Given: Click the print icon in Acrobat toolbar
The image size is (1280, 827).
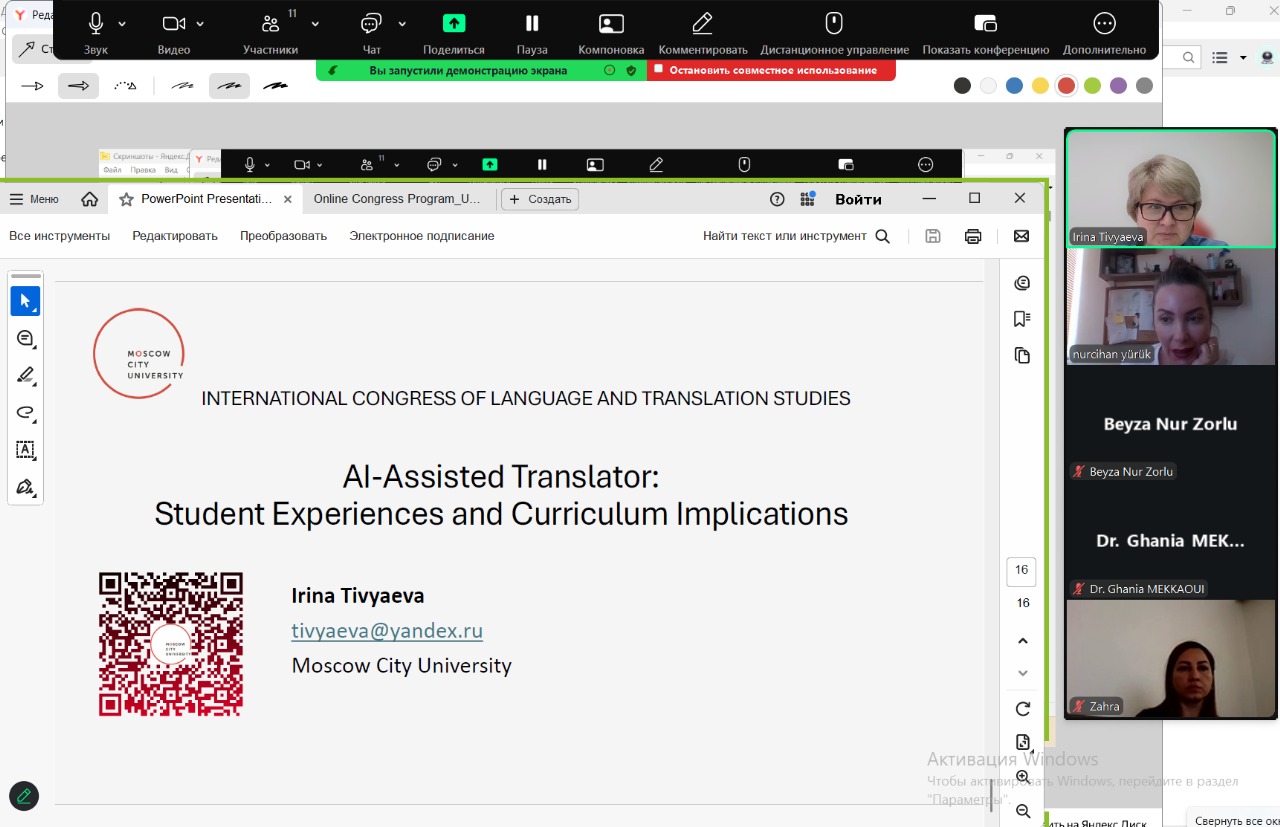Looking at the screenshot, I should point(973,236).
